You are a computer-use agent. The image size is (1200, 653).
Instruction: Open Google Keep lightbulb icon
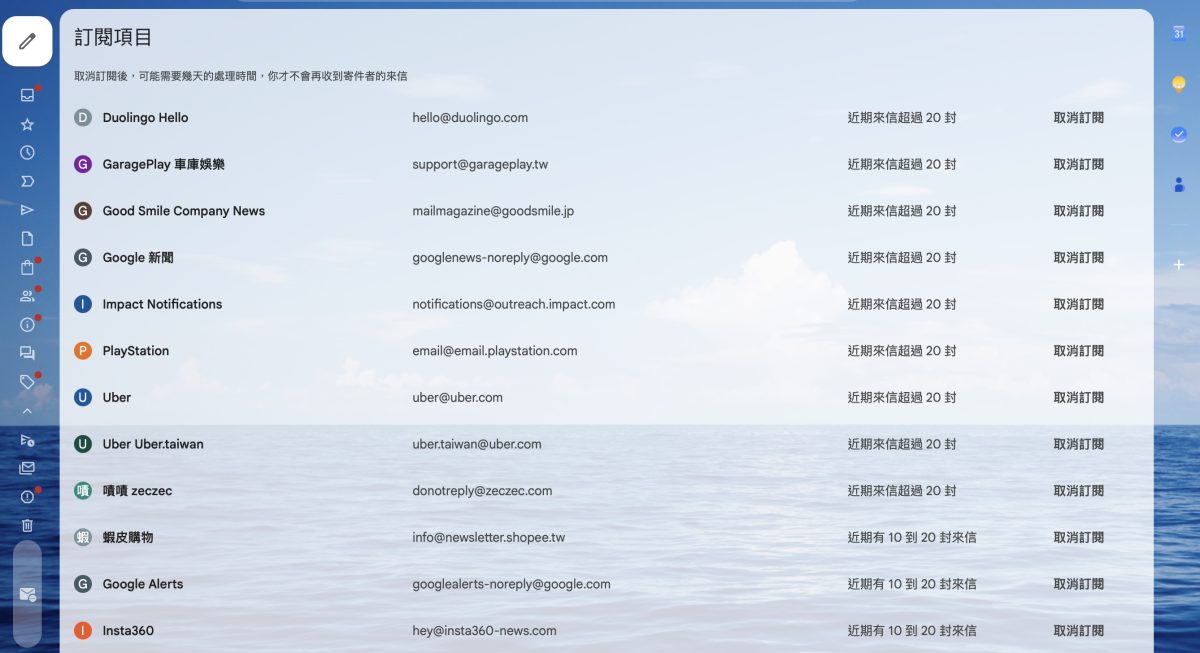click(x=1179, y=84)
